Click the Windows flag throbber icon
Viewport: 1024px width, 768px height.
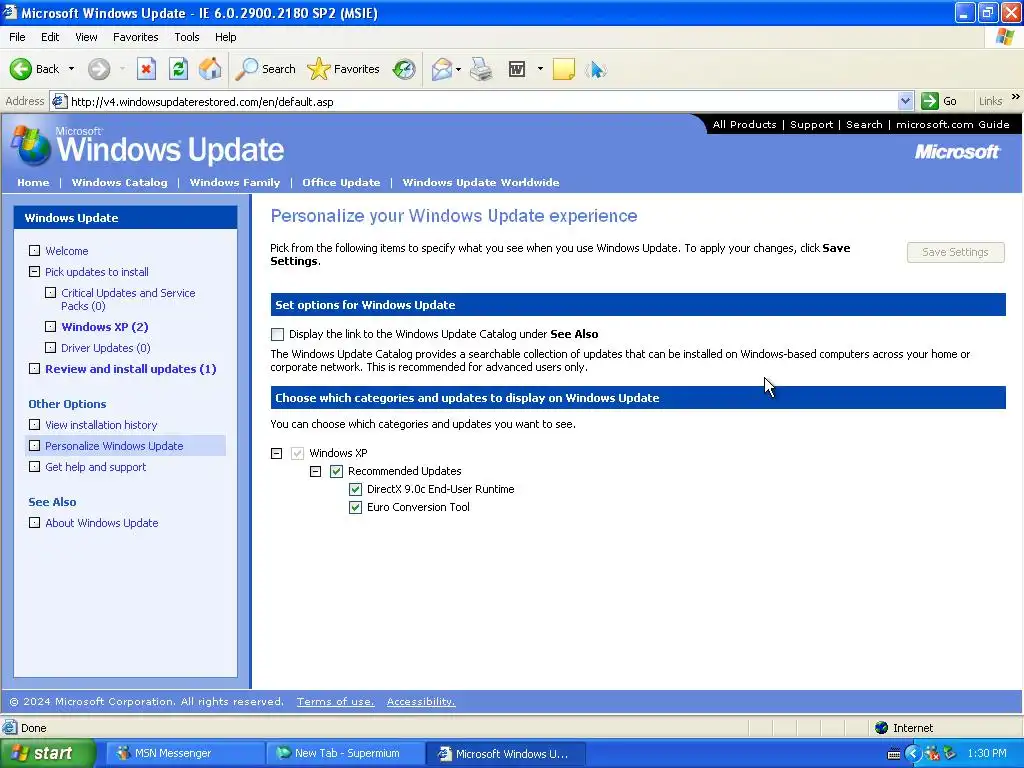pyautogui.click(x=1004, y=37)
